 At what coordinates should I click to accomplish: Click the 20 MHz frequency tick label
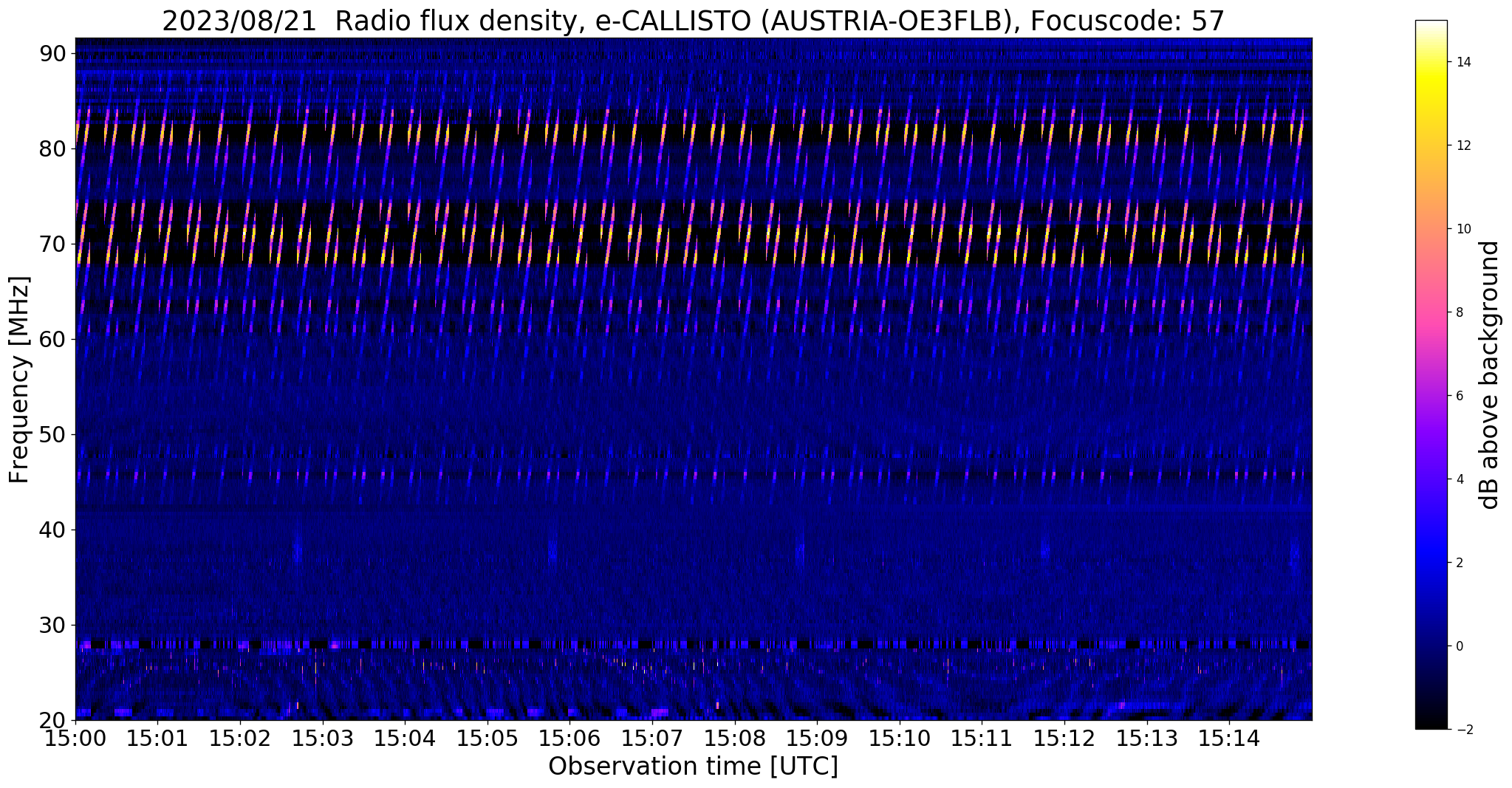54,719
